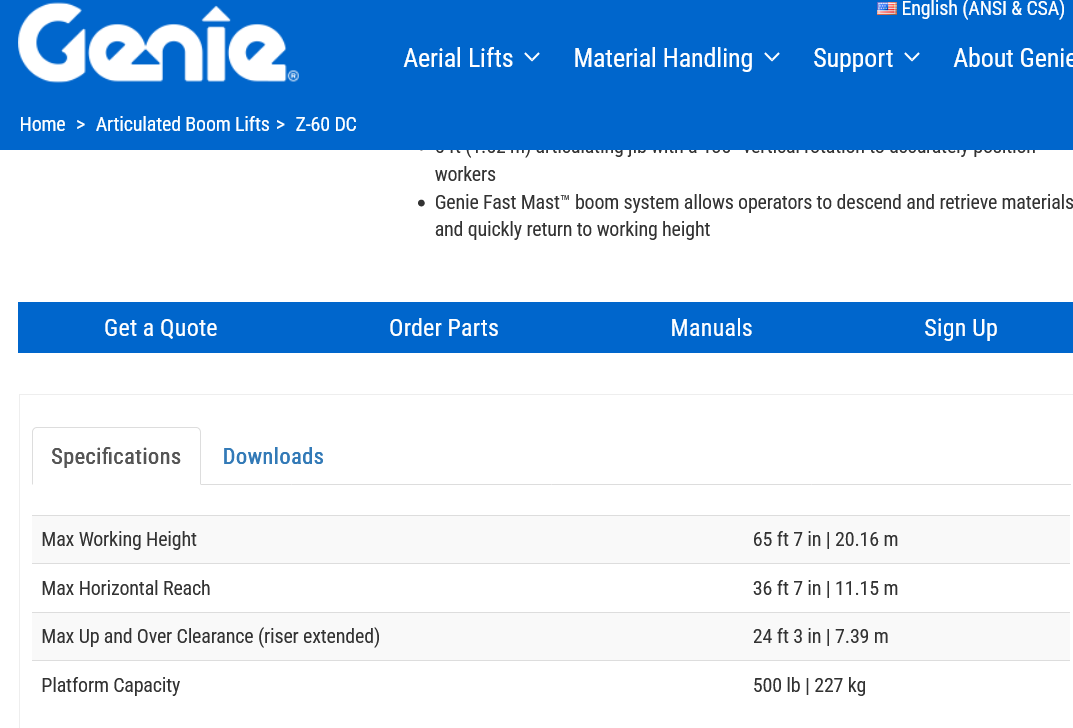The image size is (1073, 728).
Task: Select the Platform Capacity label
Action: click(111, 685)
